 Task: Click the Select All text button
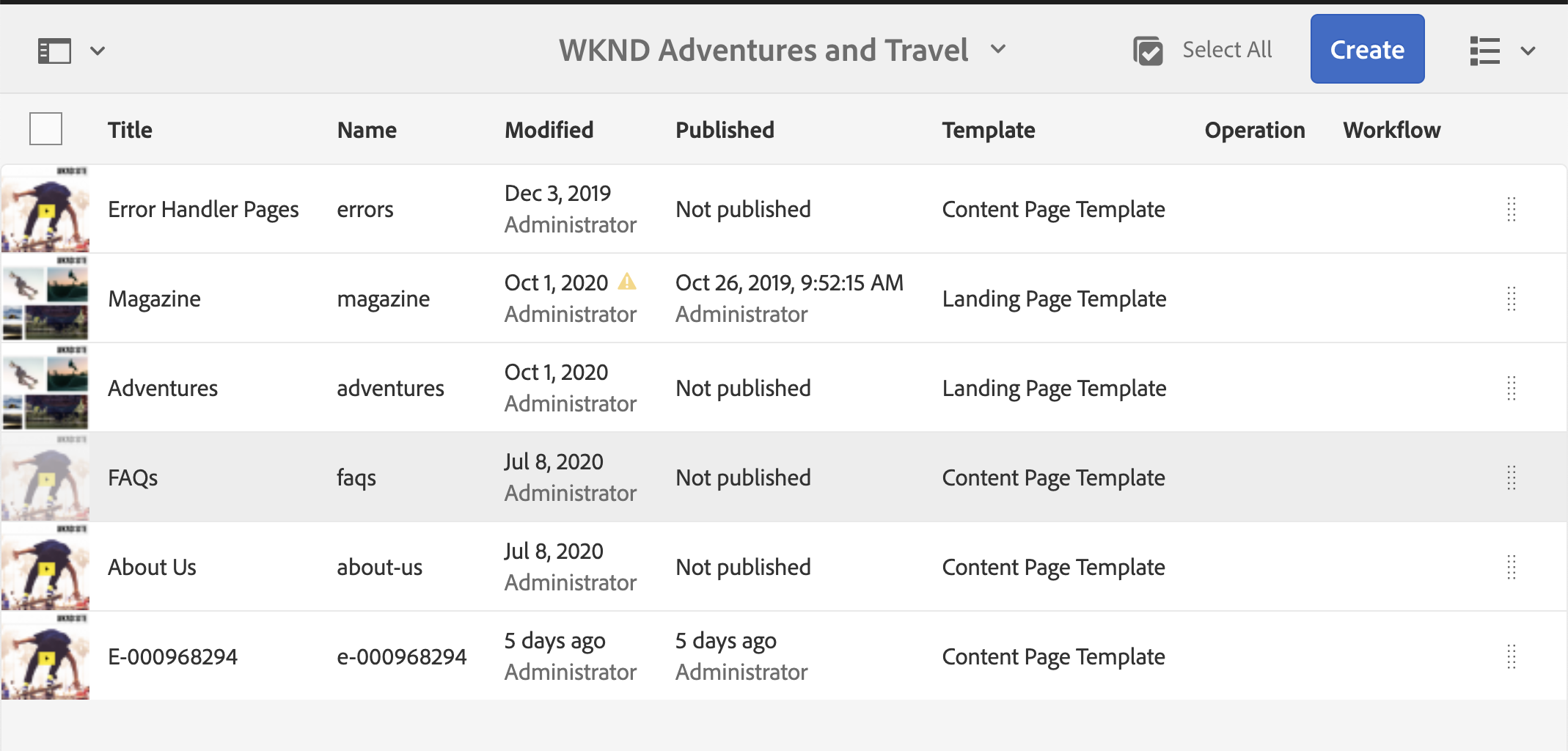[1227, 49]
